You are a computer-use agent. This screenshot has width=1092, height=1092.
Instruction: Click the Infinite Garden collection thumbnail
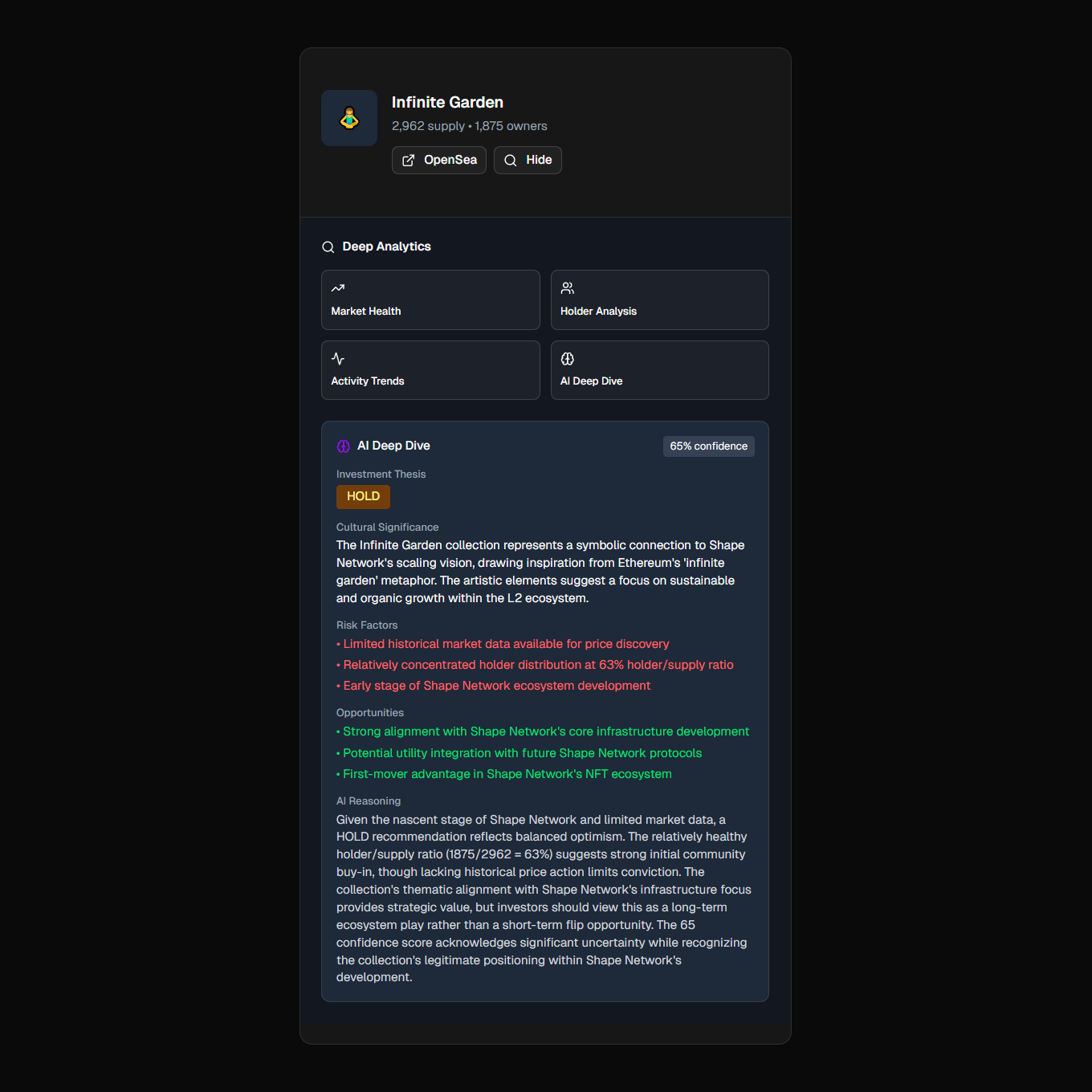pyautogui.click(x=348, y=117)
